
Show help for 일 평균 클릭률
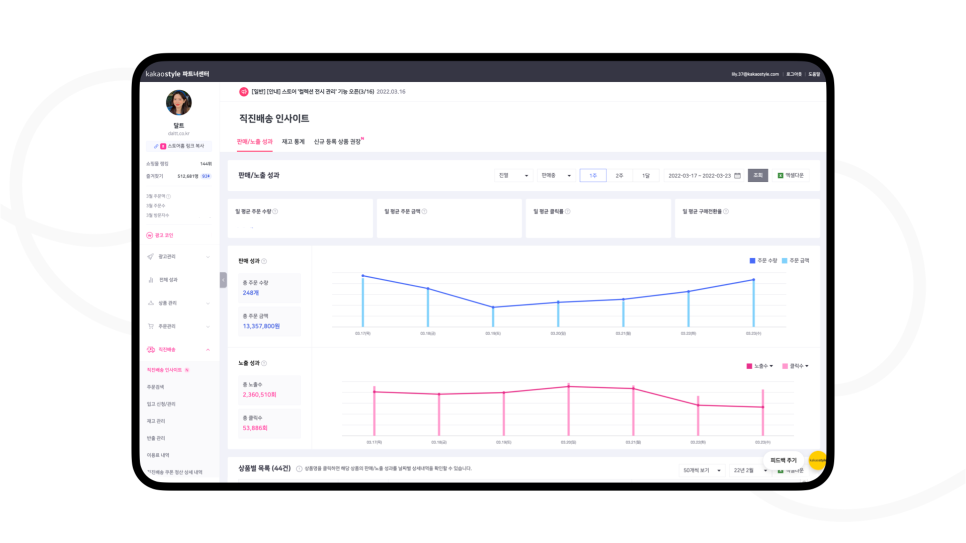(567, 211)
